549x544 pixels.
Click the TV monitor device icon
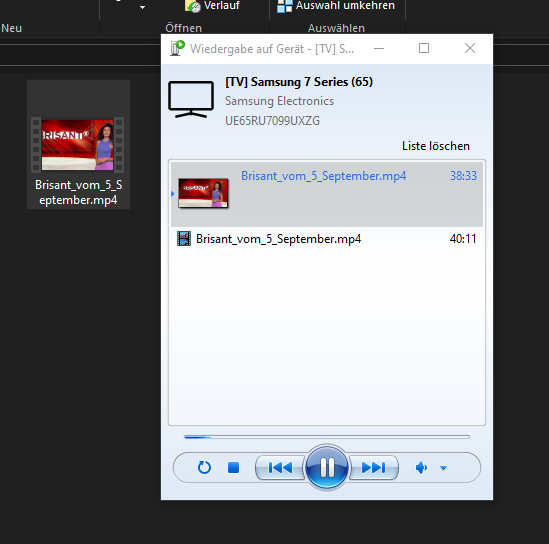(x=191, y=99)
